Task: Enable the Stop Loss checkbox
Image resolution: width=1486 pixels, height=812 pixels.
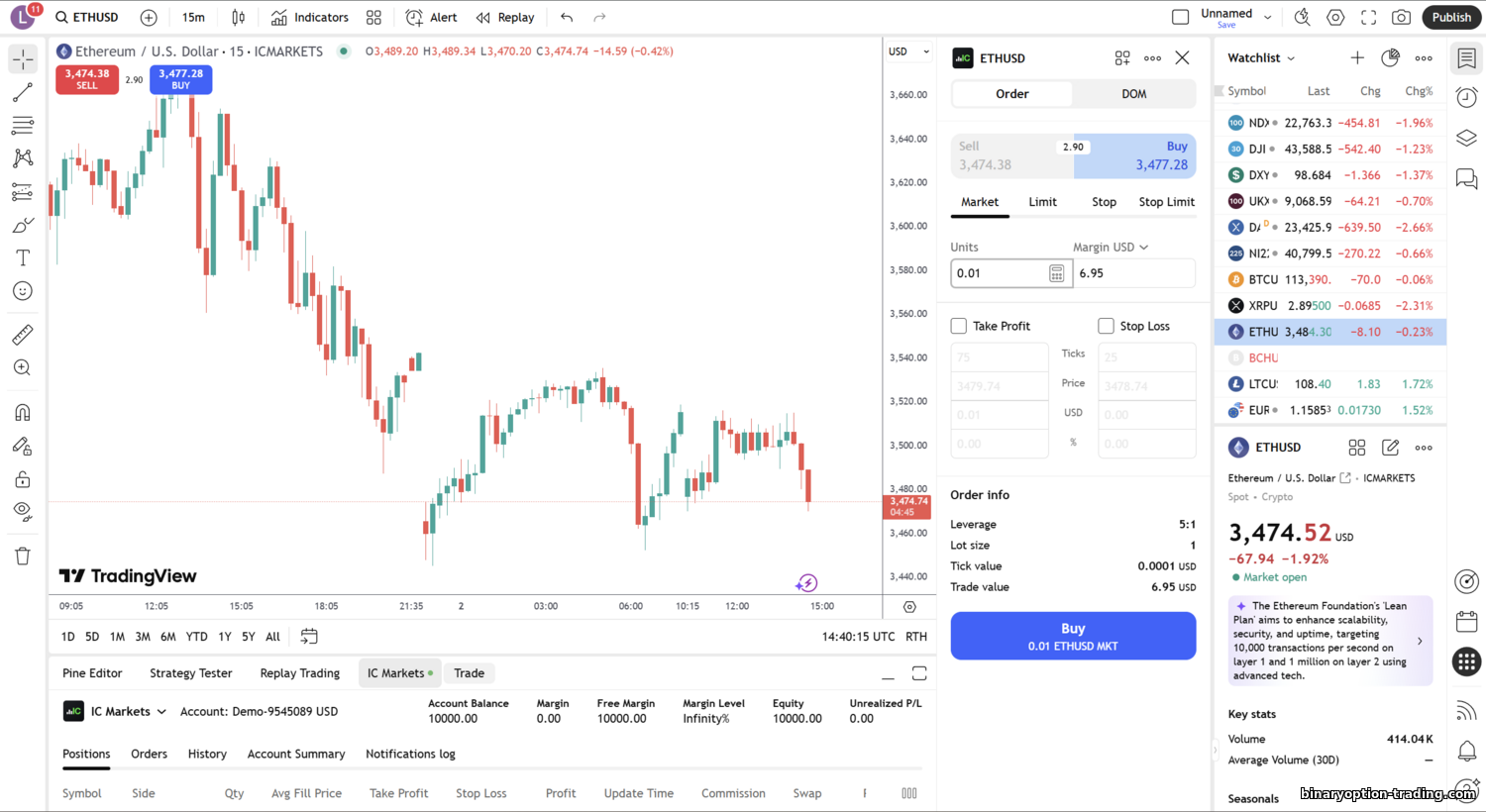Action: 1106,326
